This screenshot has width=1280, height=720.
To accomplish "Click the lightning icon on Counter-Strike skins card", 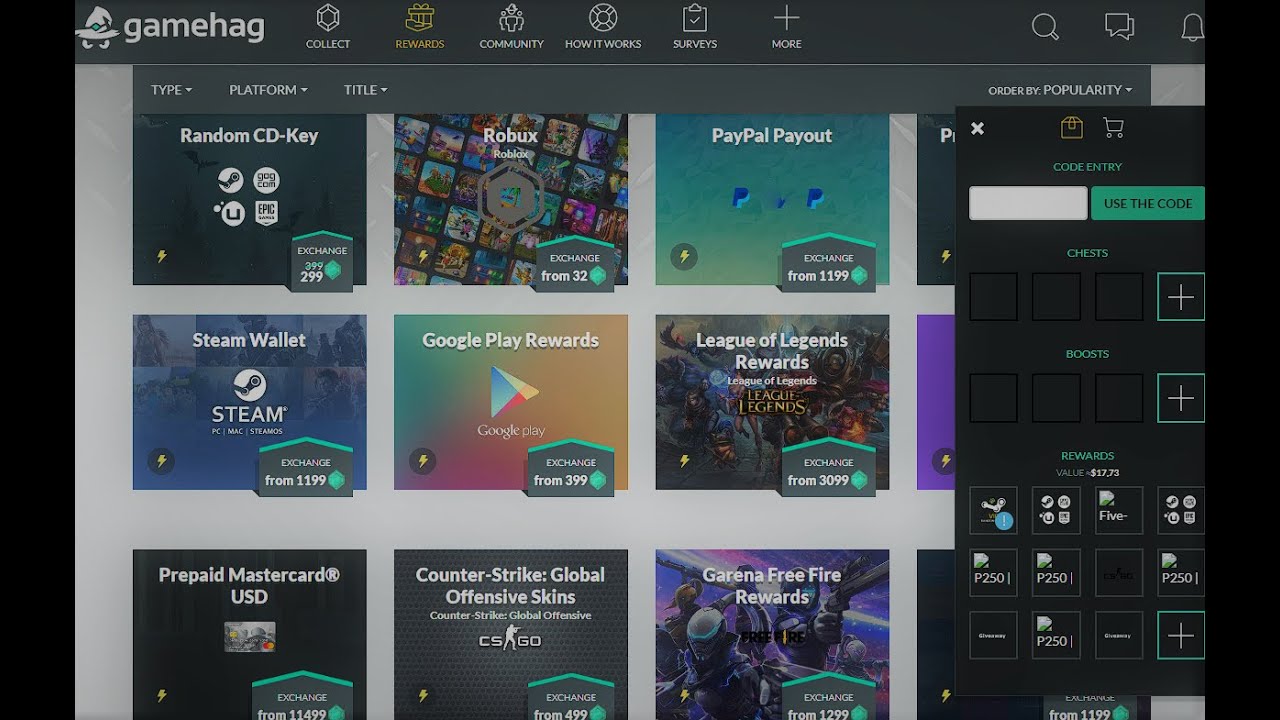I will [x=423, y=695].
